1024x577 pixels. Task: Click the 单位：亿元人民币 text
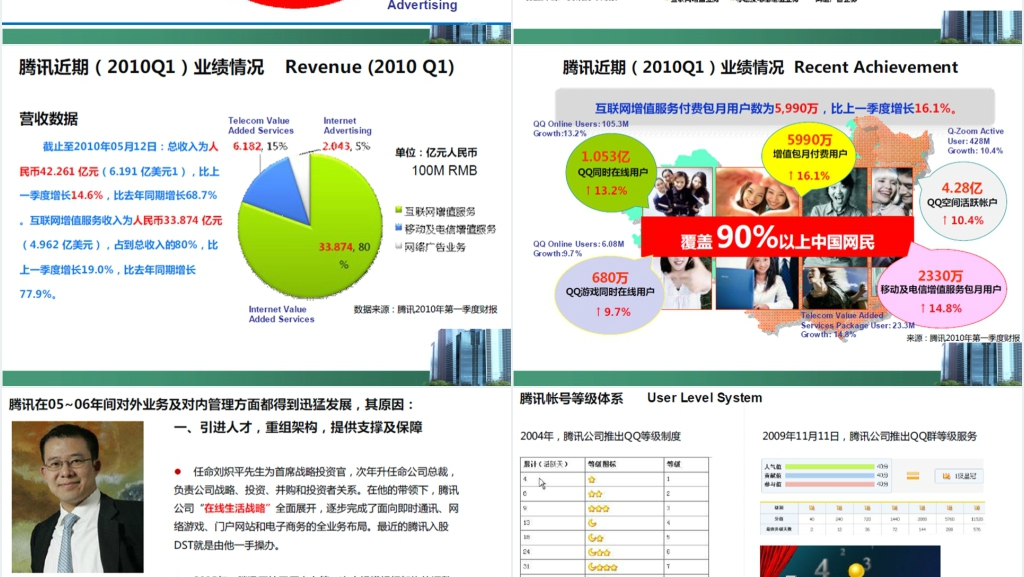point(436,153)
